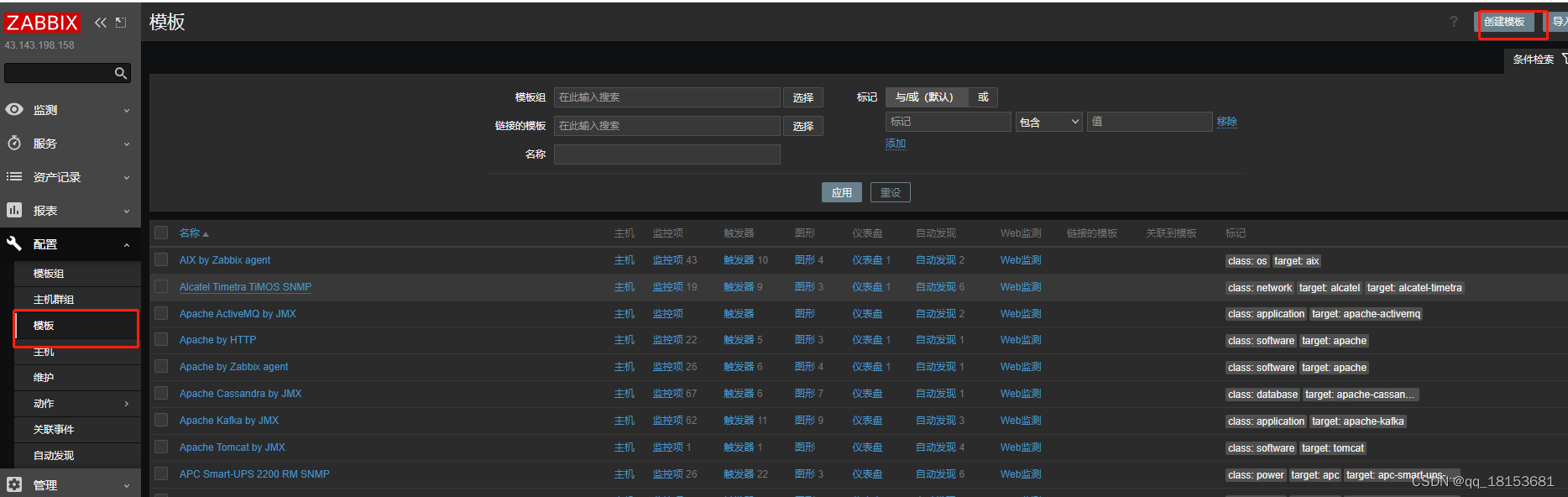Check the AIX by Zabbix agent row
Viewport: 1568px width, 497px height.
pyautogui.click(x=161, y=259)
